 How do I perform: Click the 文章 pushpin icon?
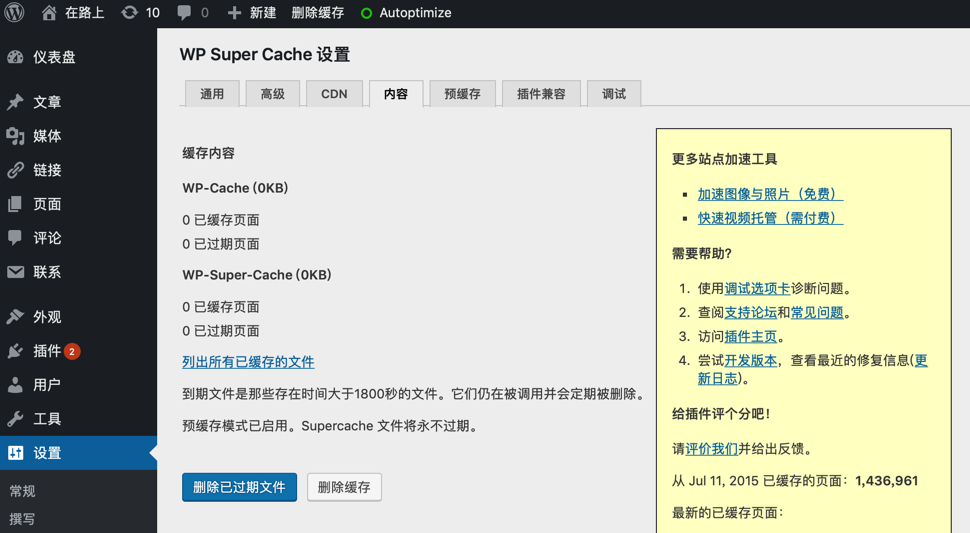(x=15, y=102)
